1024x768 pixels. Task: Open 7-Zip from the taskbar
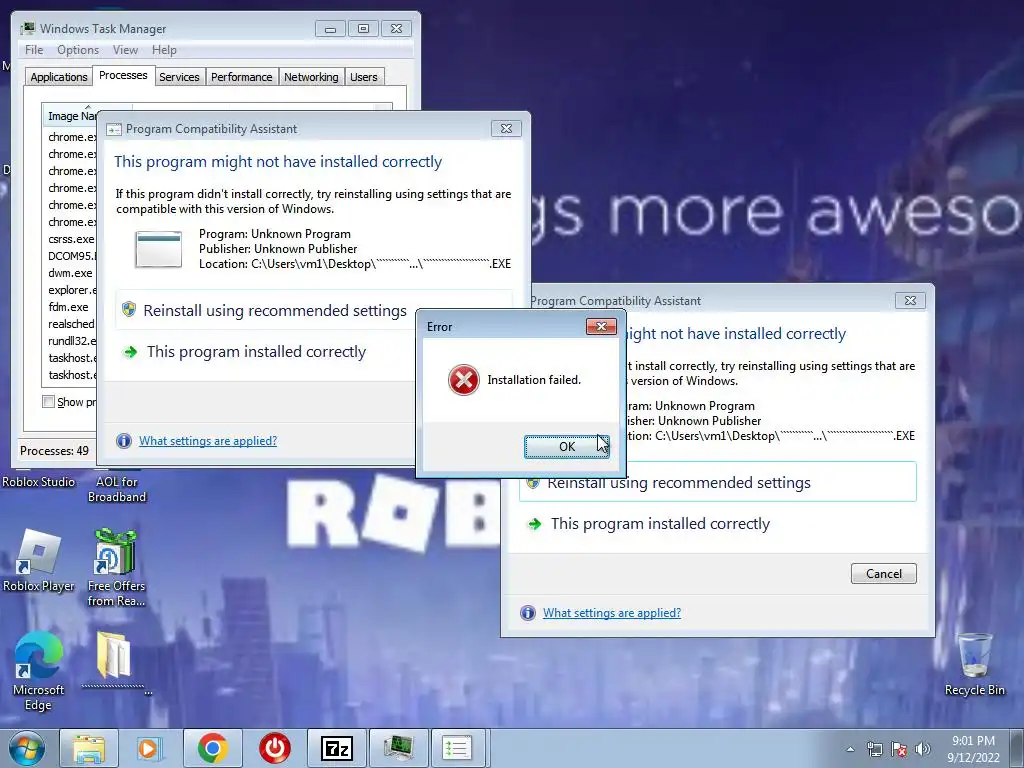337,748
